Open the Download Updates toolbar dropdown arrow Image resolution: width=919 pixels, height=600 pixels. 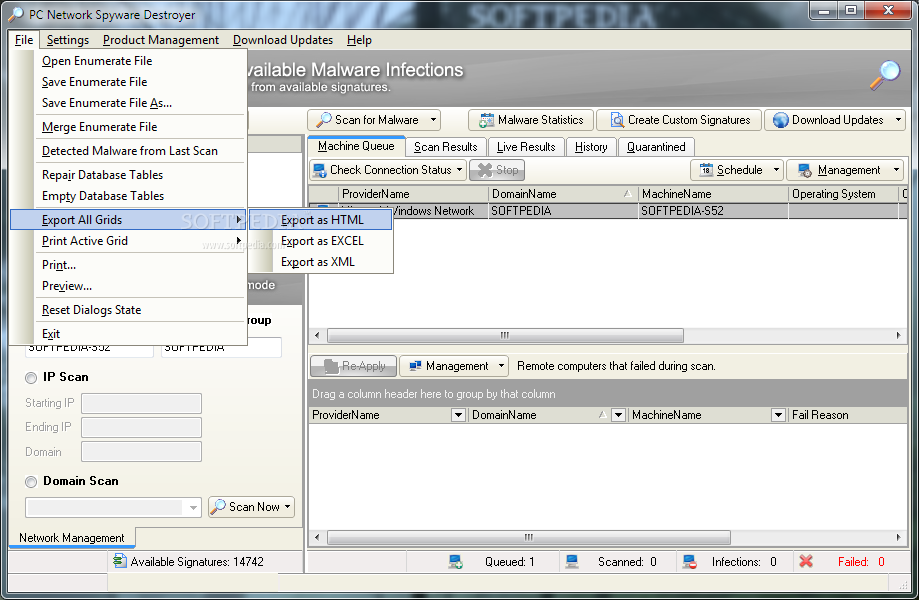[x=898, y=120]
